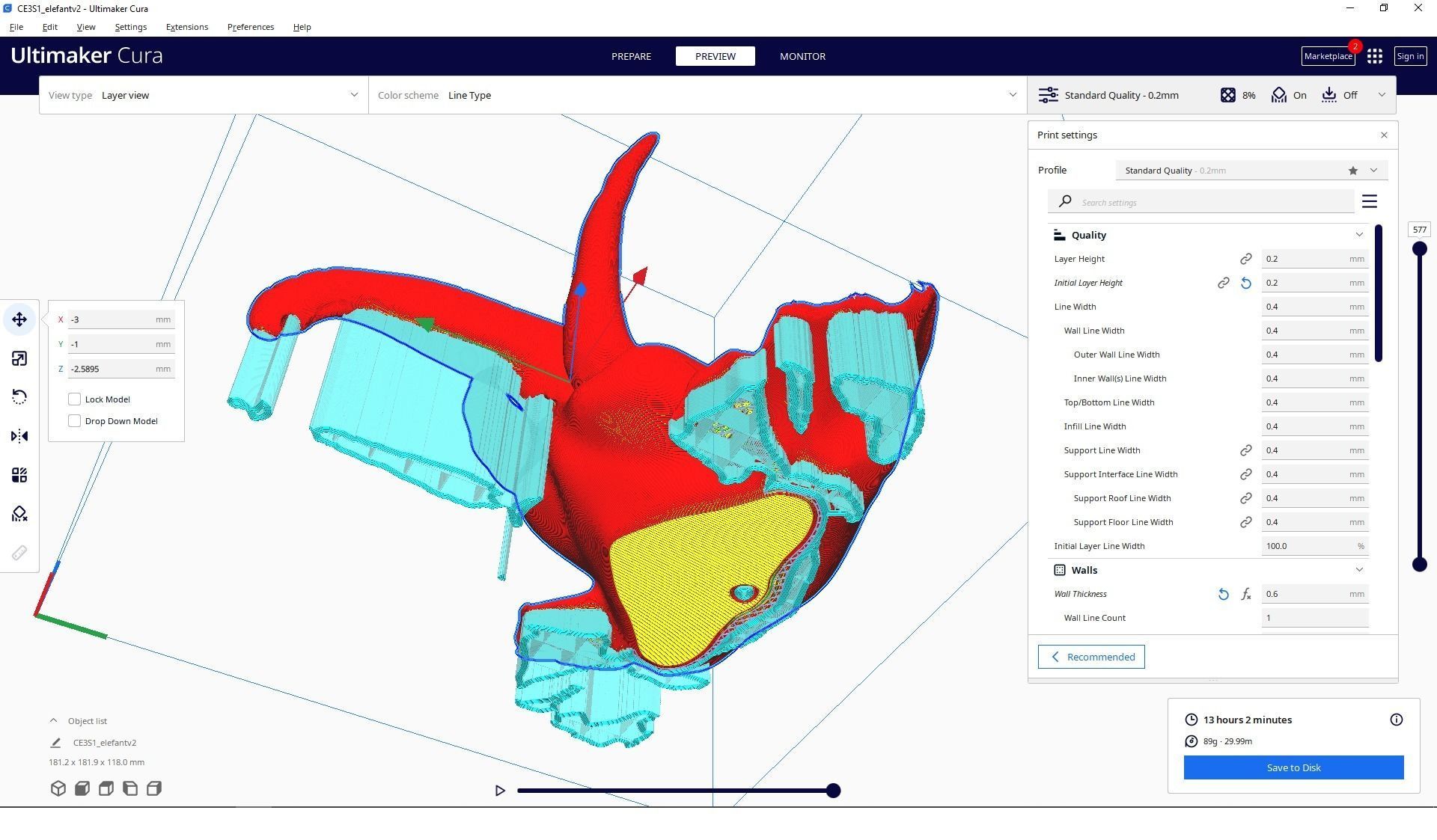Open settings visibility hamburger menu
1437x840 pixels.
click(1369, 201)
